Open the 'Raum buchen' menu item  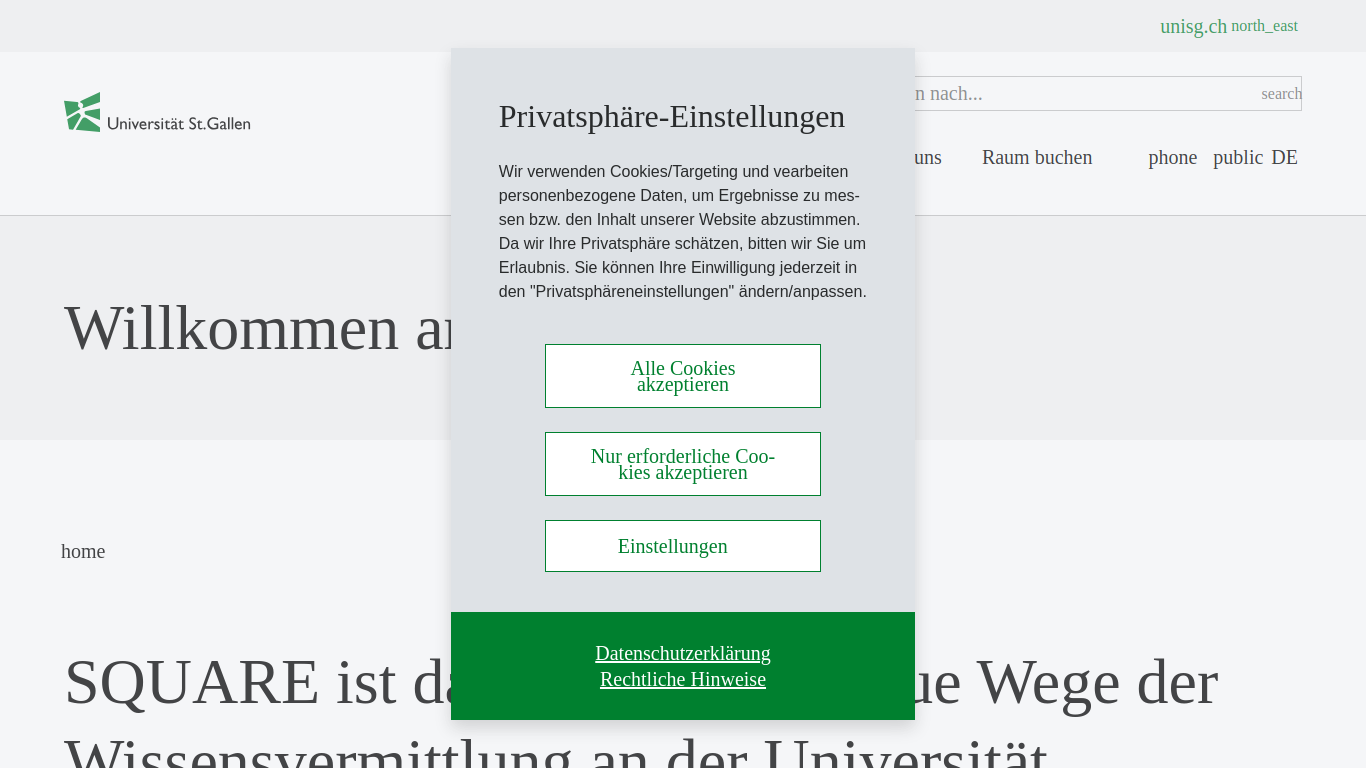click(1037, 157)
